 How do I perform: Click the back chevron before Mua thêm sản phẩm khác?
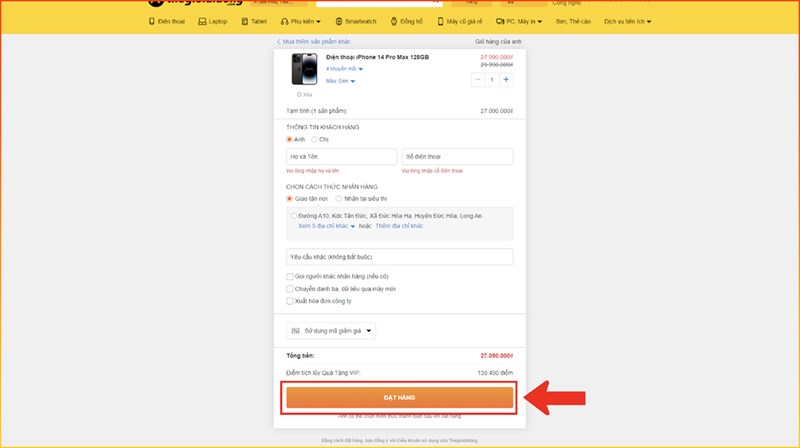click(279, 41)
